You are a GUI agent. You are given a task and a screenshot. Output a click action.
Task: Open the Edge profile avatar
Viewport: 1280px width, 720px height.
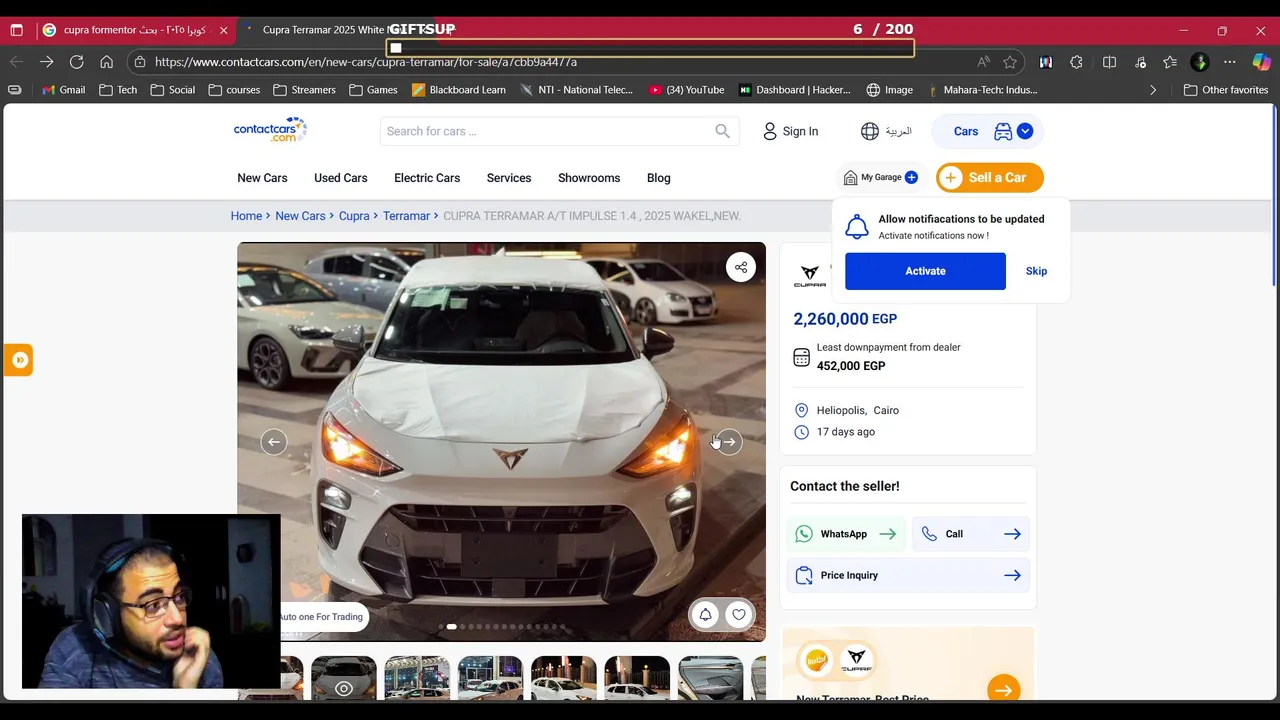point(1200,62)
